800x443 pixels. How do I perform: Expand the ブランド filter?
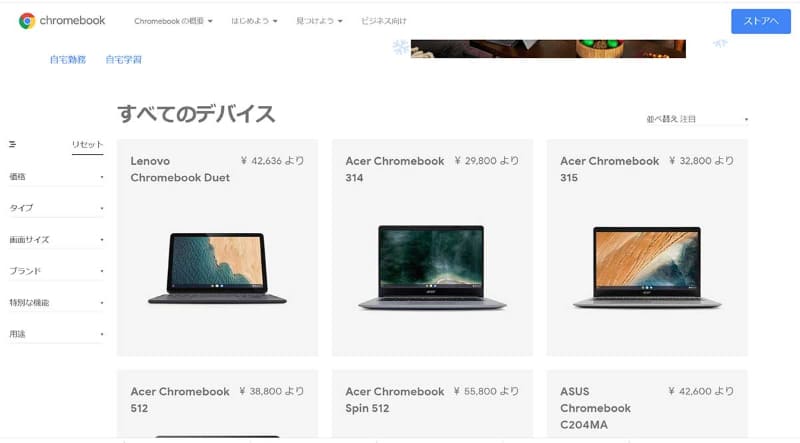pos(56,271)
